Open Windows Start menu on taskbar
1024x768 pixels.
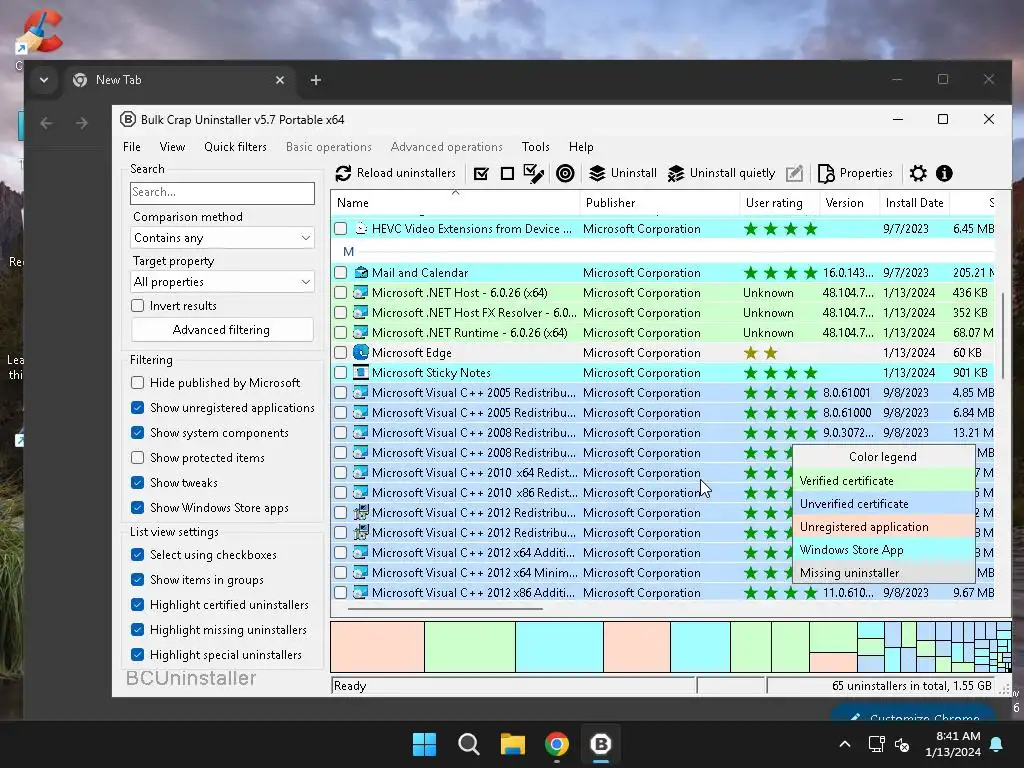coord(424,744)
